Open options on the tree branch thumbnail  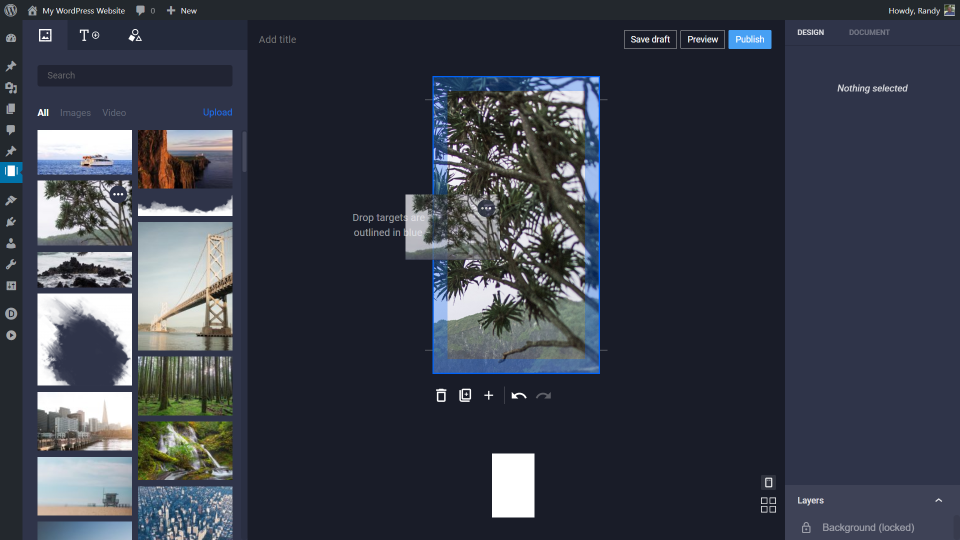coord(118,195)
